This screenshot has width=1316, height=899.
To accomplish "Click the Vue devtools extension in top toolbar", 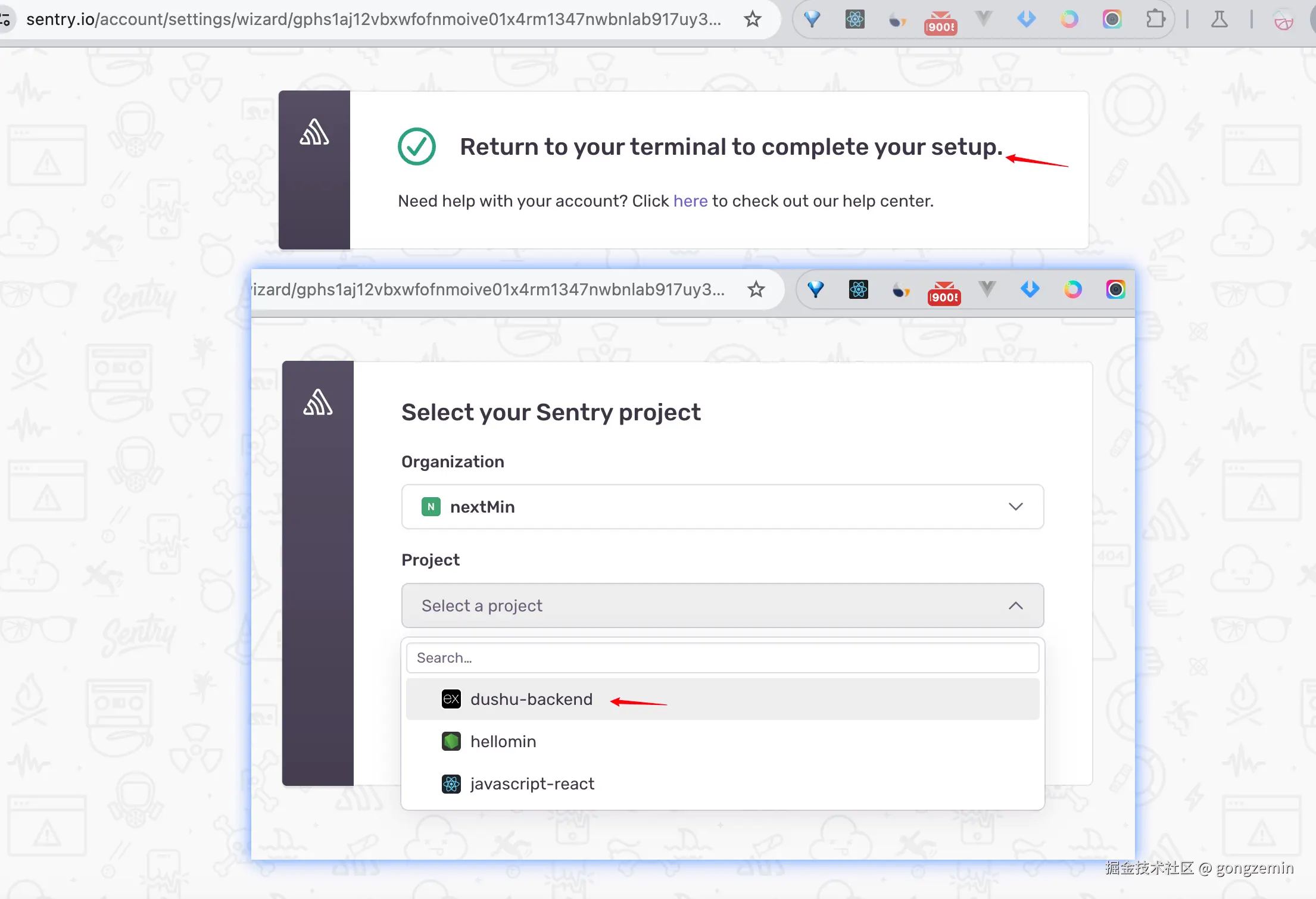I will (x=984, y=20).
